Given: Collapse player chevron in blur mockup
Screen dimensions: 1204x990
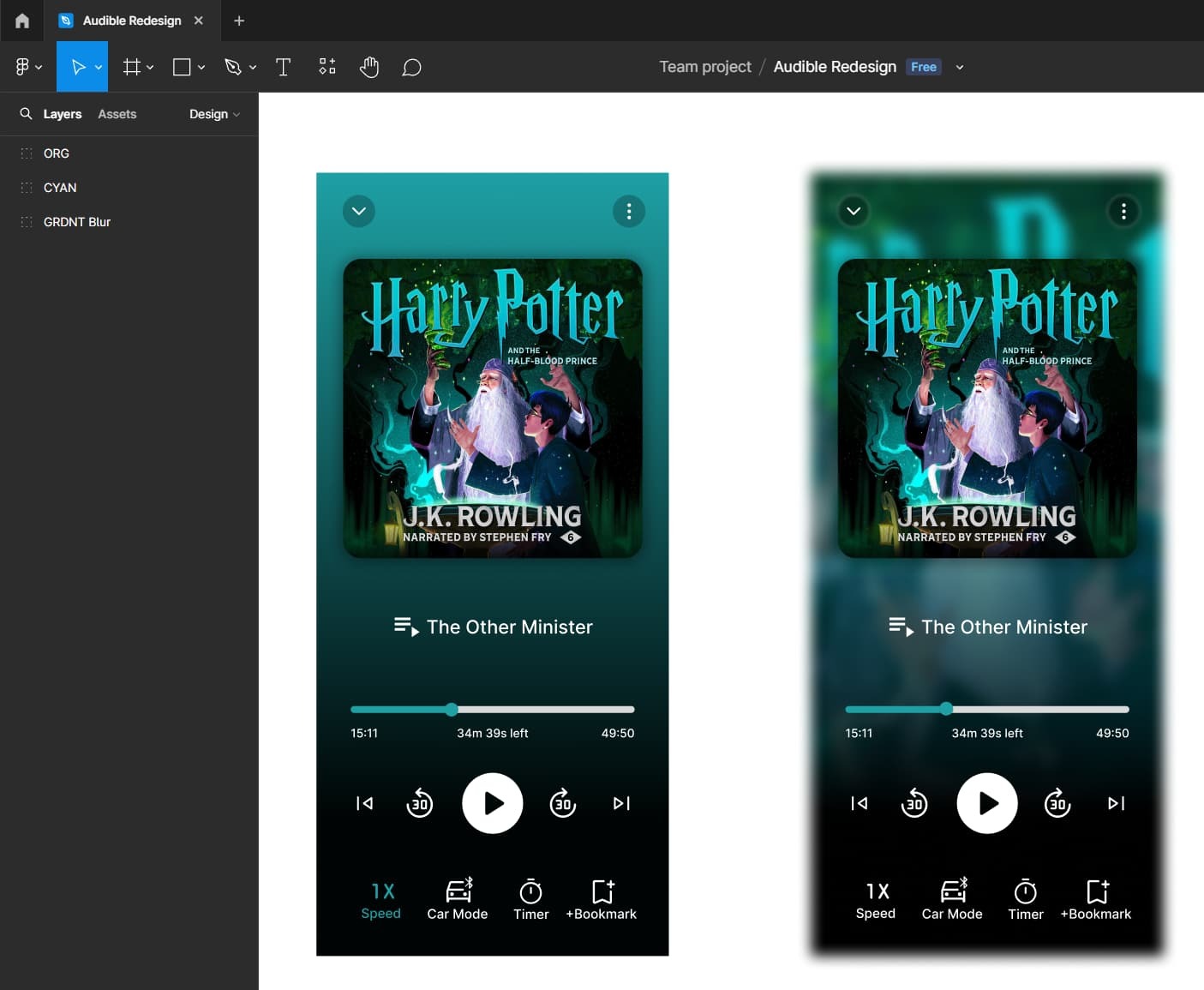Looking at the screenshot, I should pyautogui.click(x=854, y=211).
